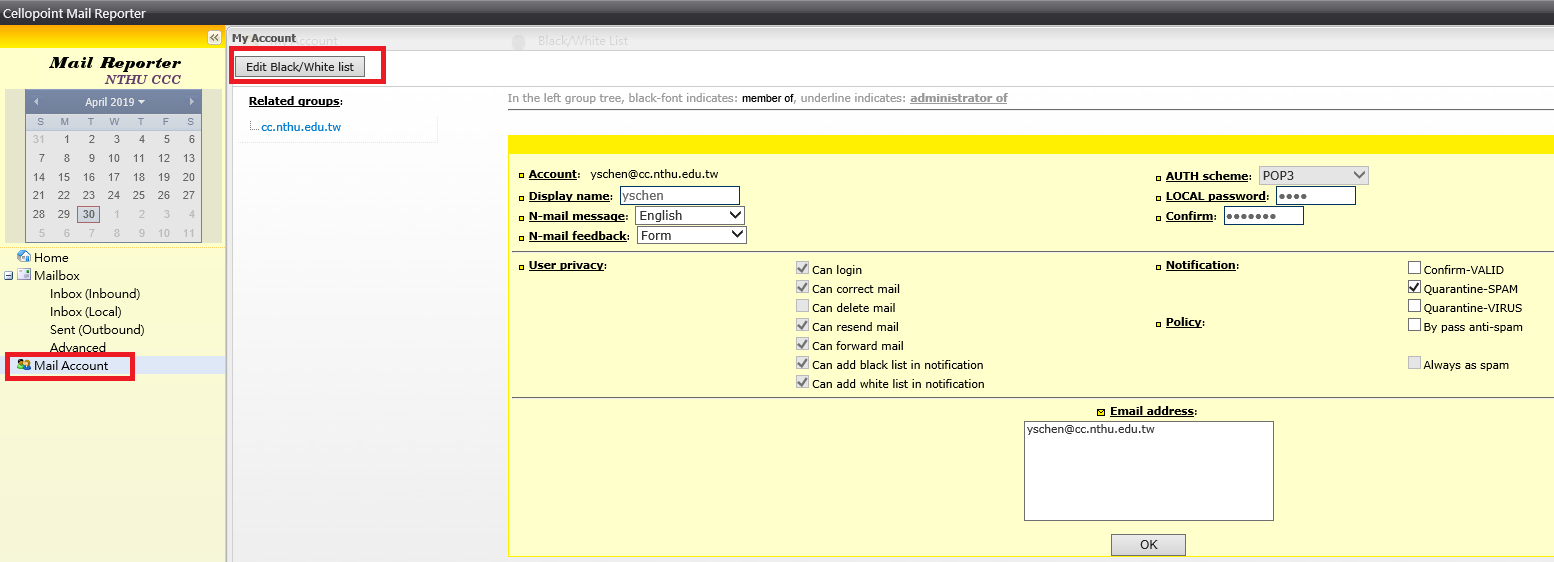Click the Edit Black/White list button
The image size is (1554, 562).
(x=299, y=67)
